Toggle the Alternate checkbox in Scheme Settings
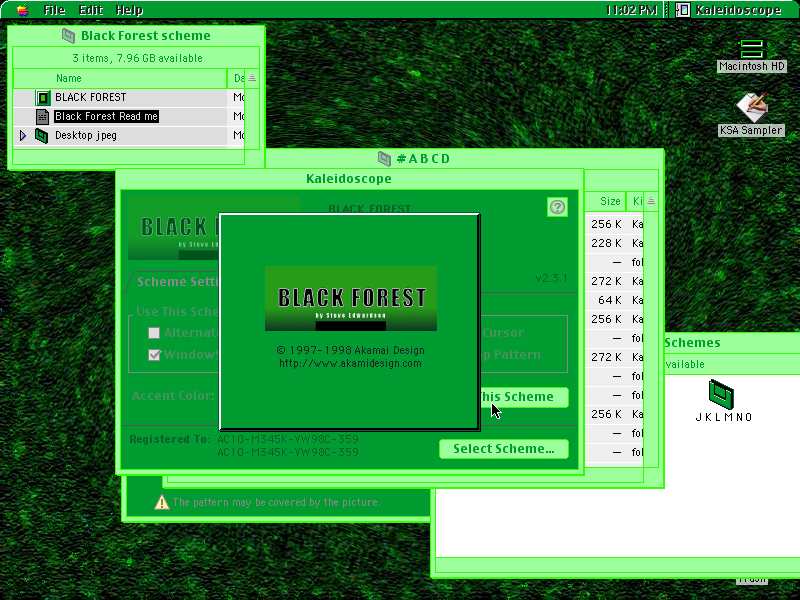This screenshot has height=600, width=800. tap(154, 333)
